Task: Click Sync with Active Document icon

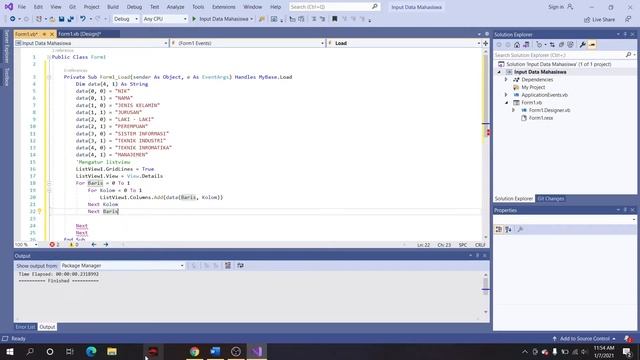Action: coord(552,44)
